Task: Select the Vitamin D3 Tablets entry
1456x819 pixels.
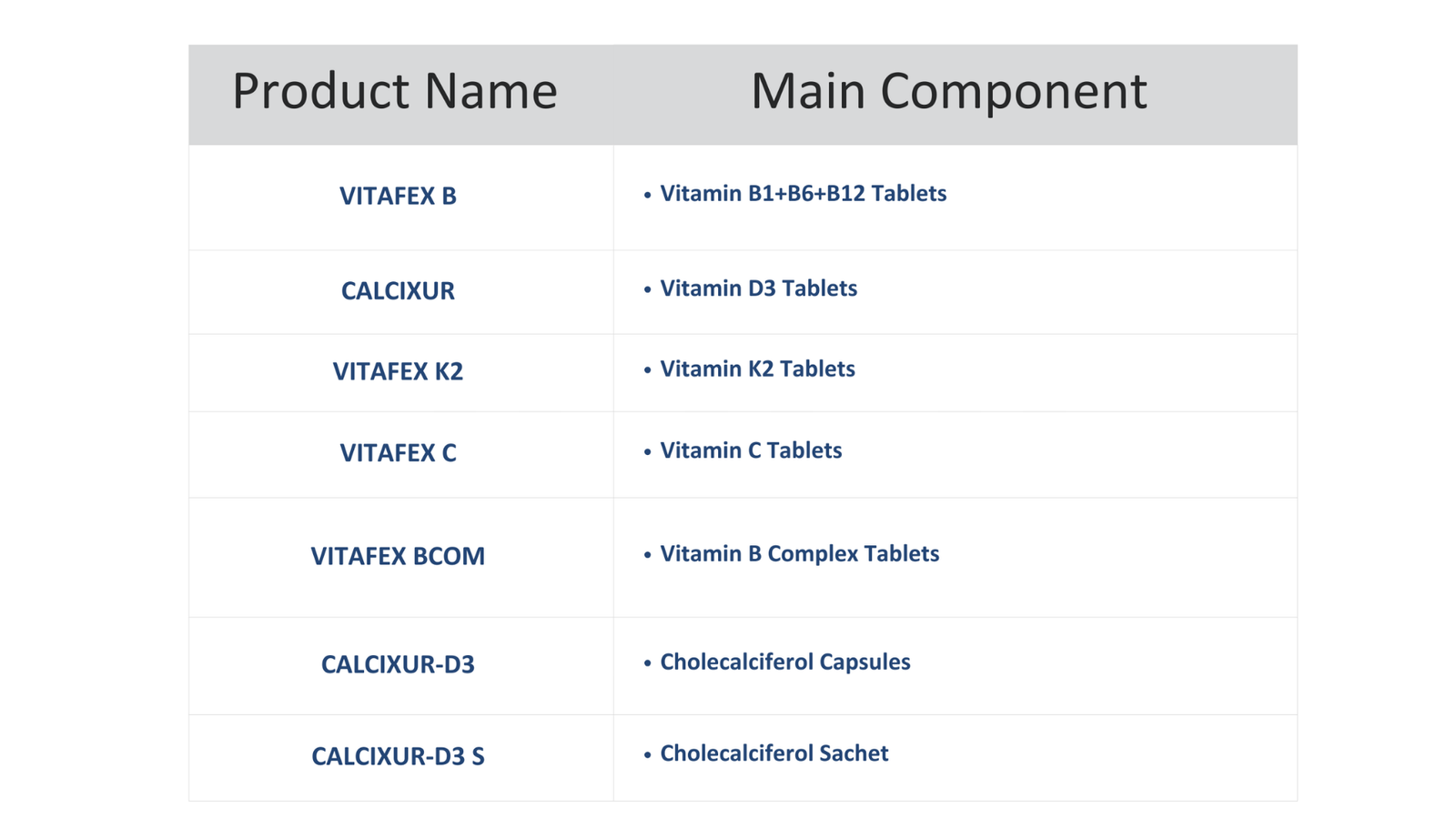Action: coord(758,288)
